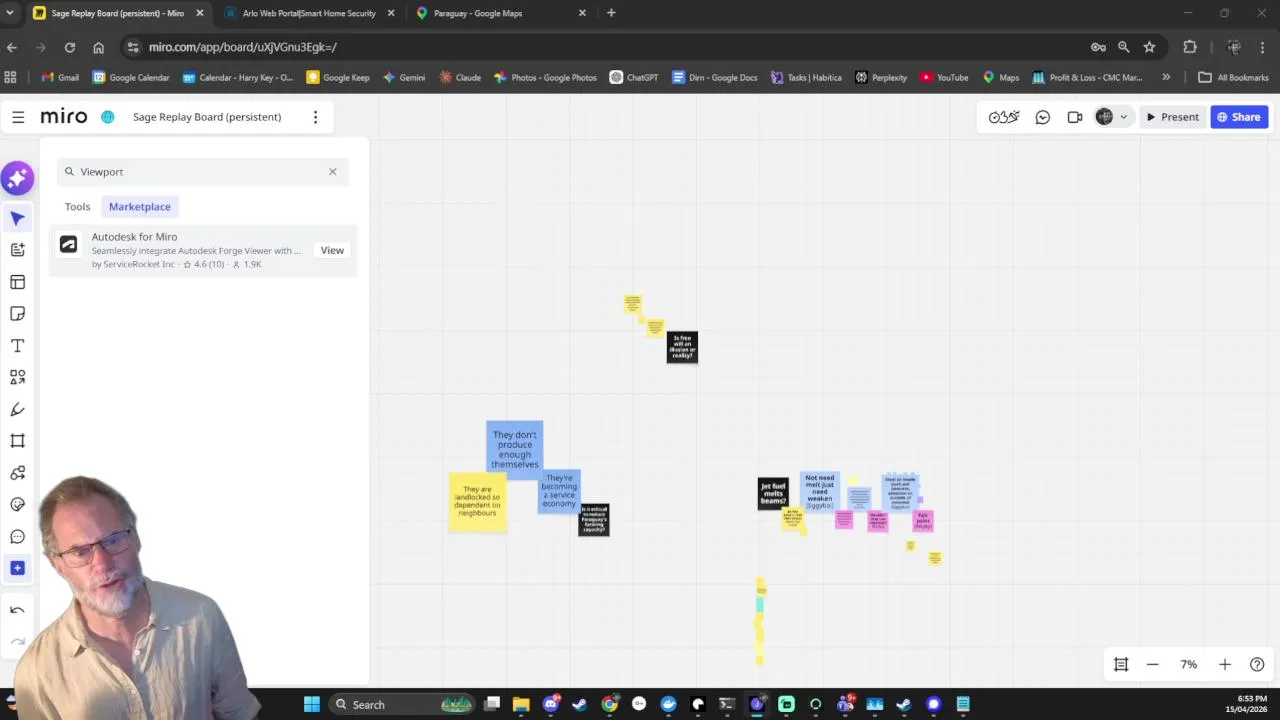Open the tab search dropdown arrow
Viewport: 1280px width, 720px height.
tap(10, 13)
